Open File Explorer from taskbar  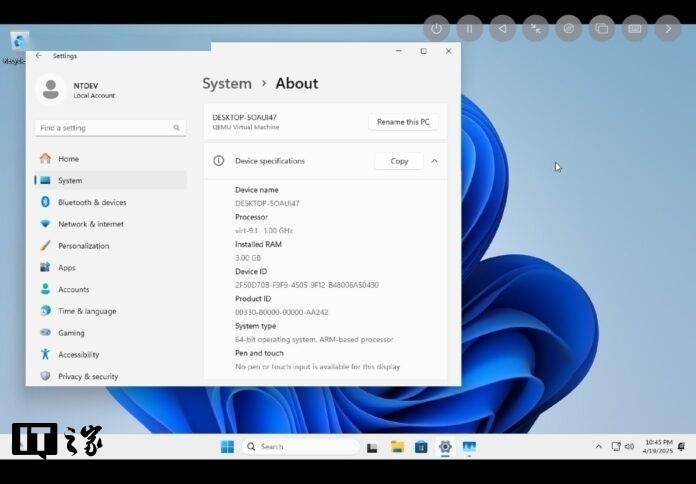pyautogui.click(x=397, y=447)
